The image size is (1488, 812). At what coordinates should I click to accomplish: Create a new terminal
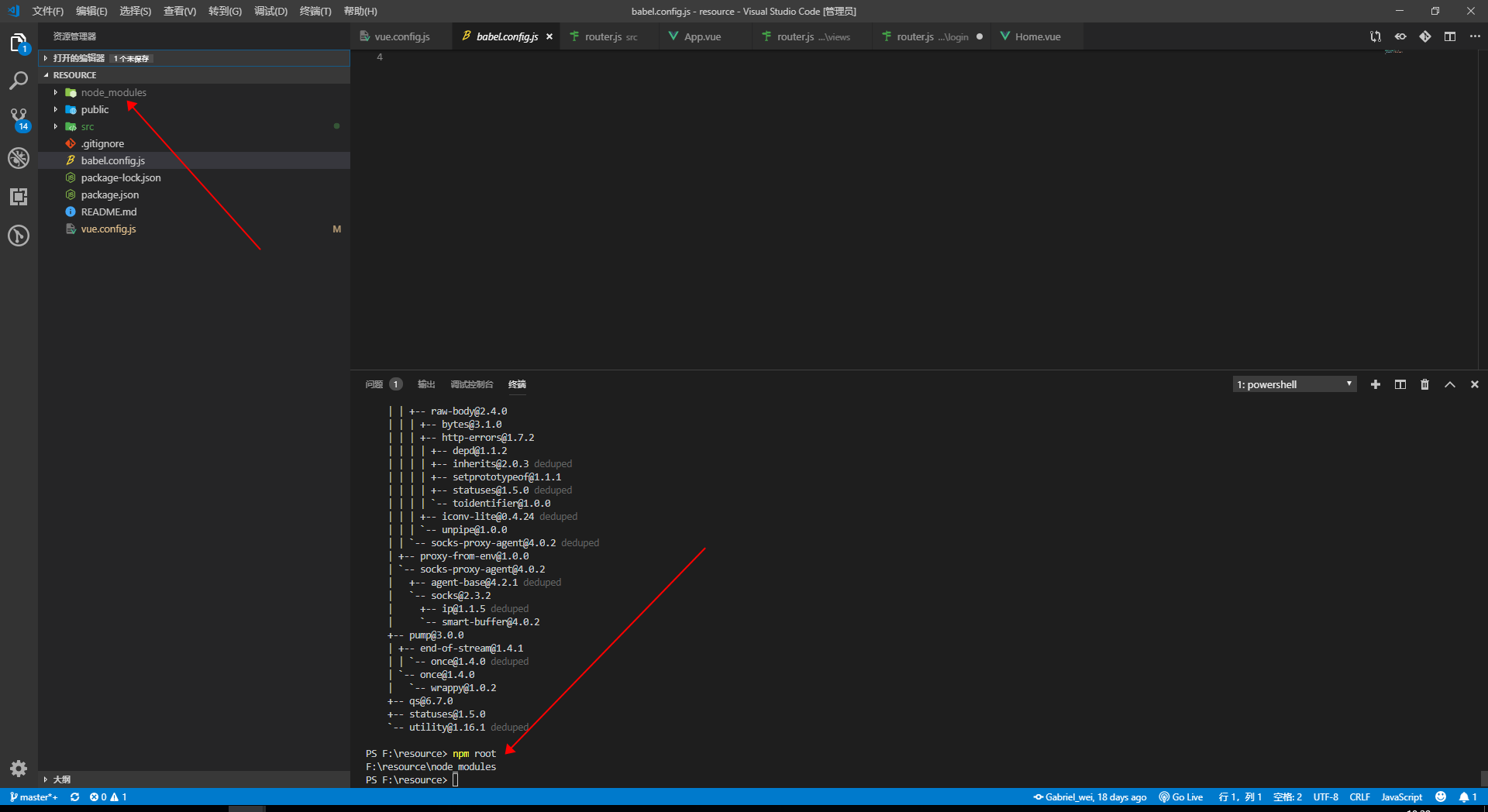point(1376,384)
